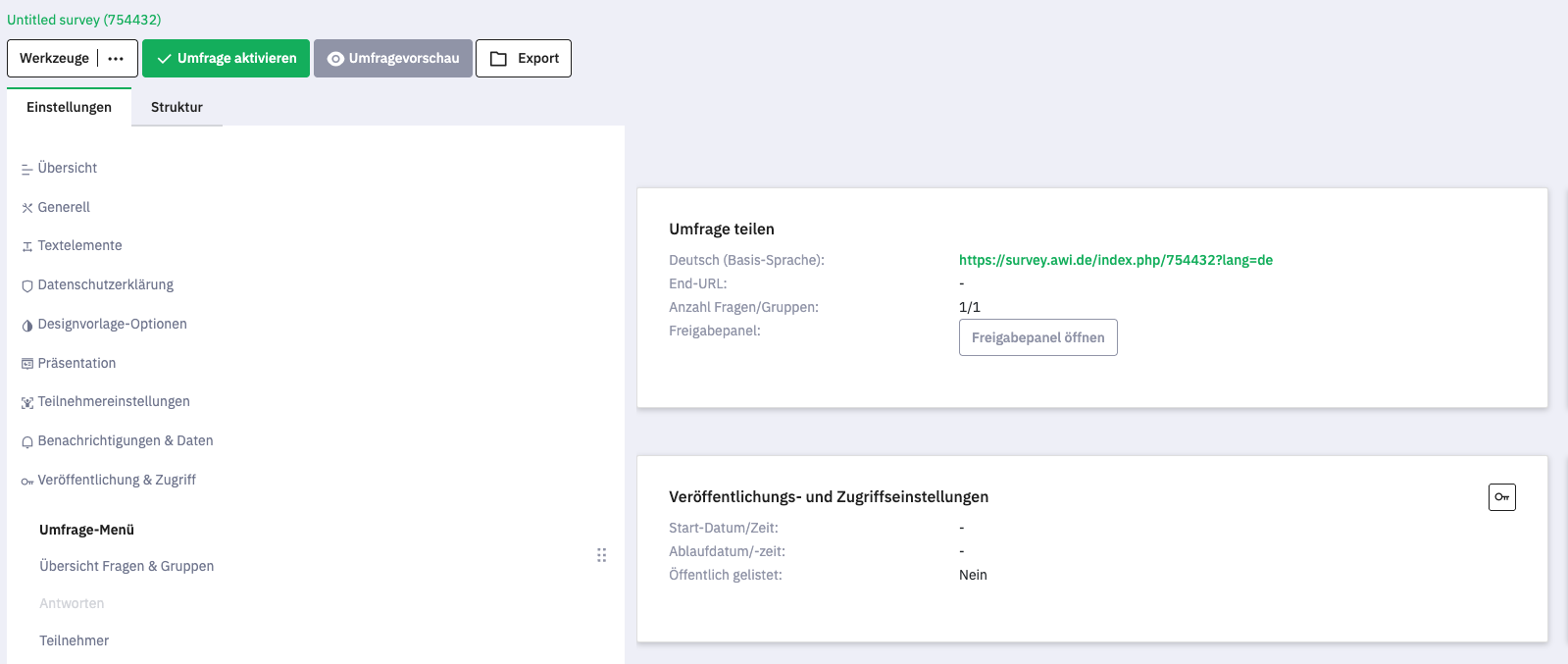Click the key icon in publication settings panel
Screen dimensions: 1568x664
(x=1501, y=497)
